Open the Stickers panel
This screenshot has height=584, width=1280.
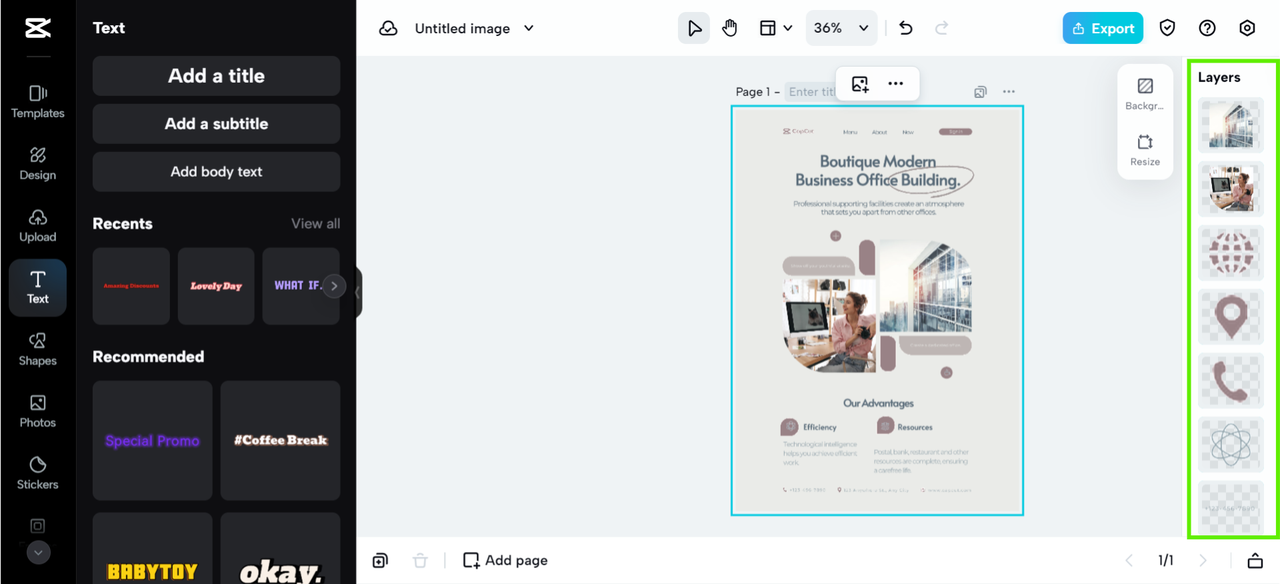point(38,474)
